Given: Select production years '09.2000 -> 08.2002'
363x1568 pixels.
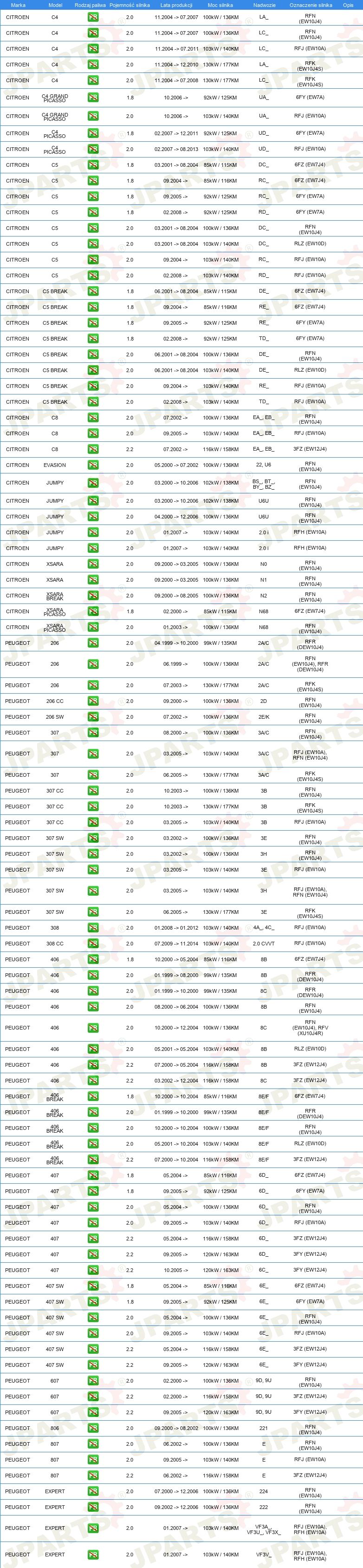Looking at the screenshot, I should click(x=176, y=1428).
